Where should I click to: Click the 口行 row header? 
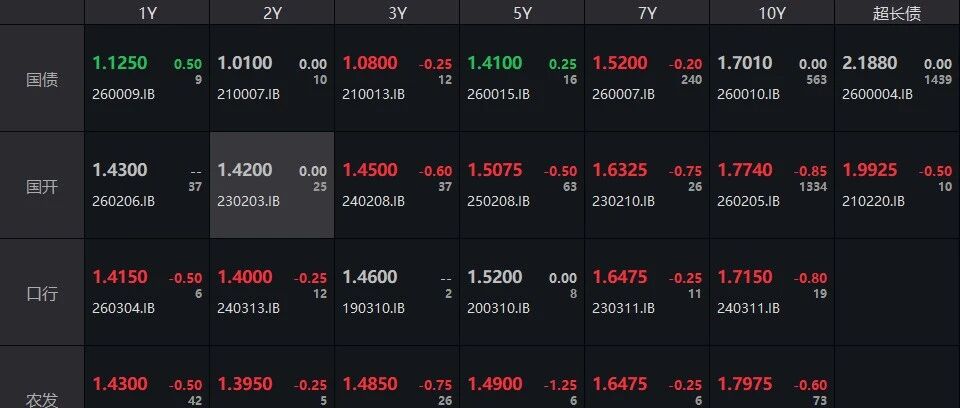[42, 293]
